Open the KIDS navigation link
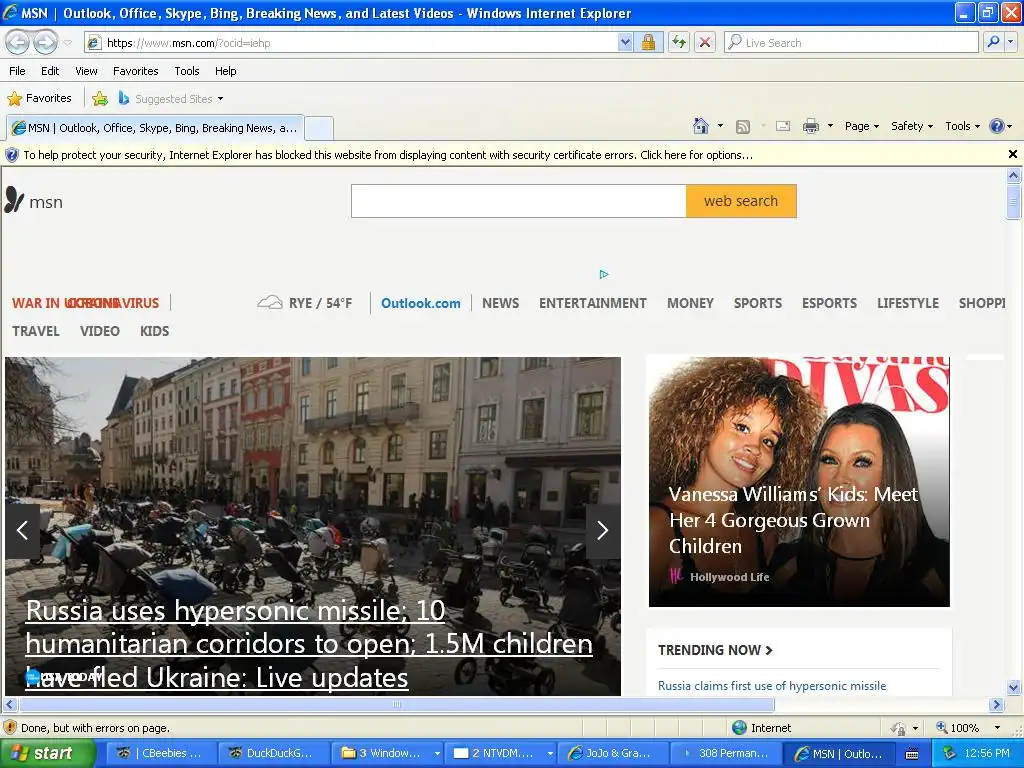The height and width of the screenshot is (768, 1024). click(154, 331)
